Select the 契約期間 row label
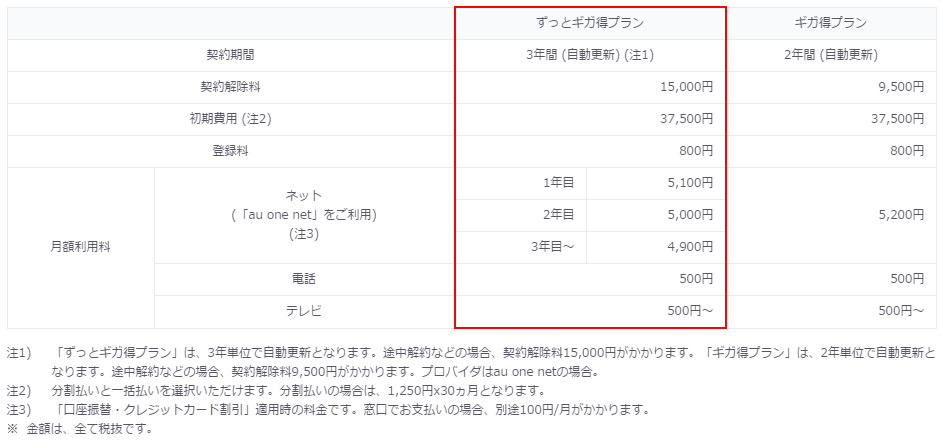This screenshot has width=943, height=445. pos(231,55)
